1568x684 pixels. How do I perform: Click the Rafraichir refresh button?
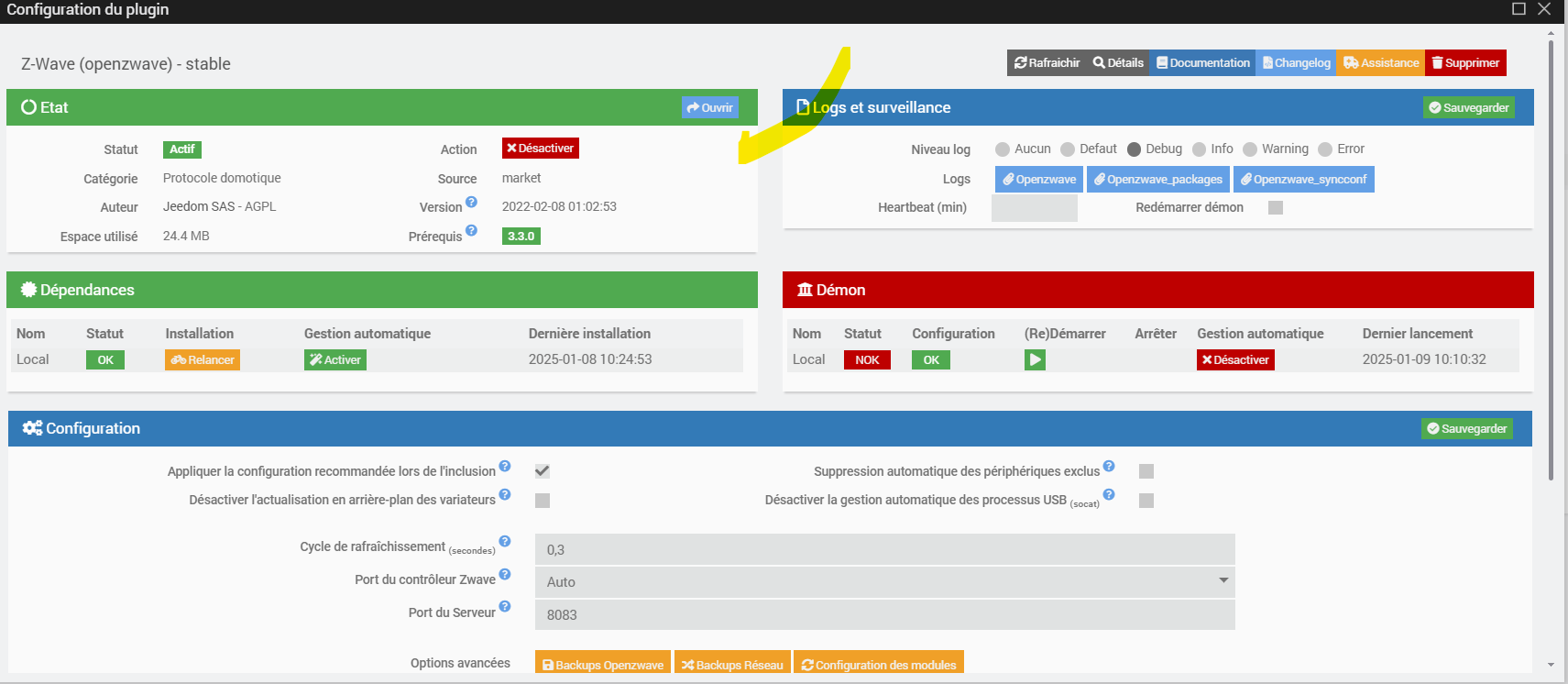[x=1047, y=62]
